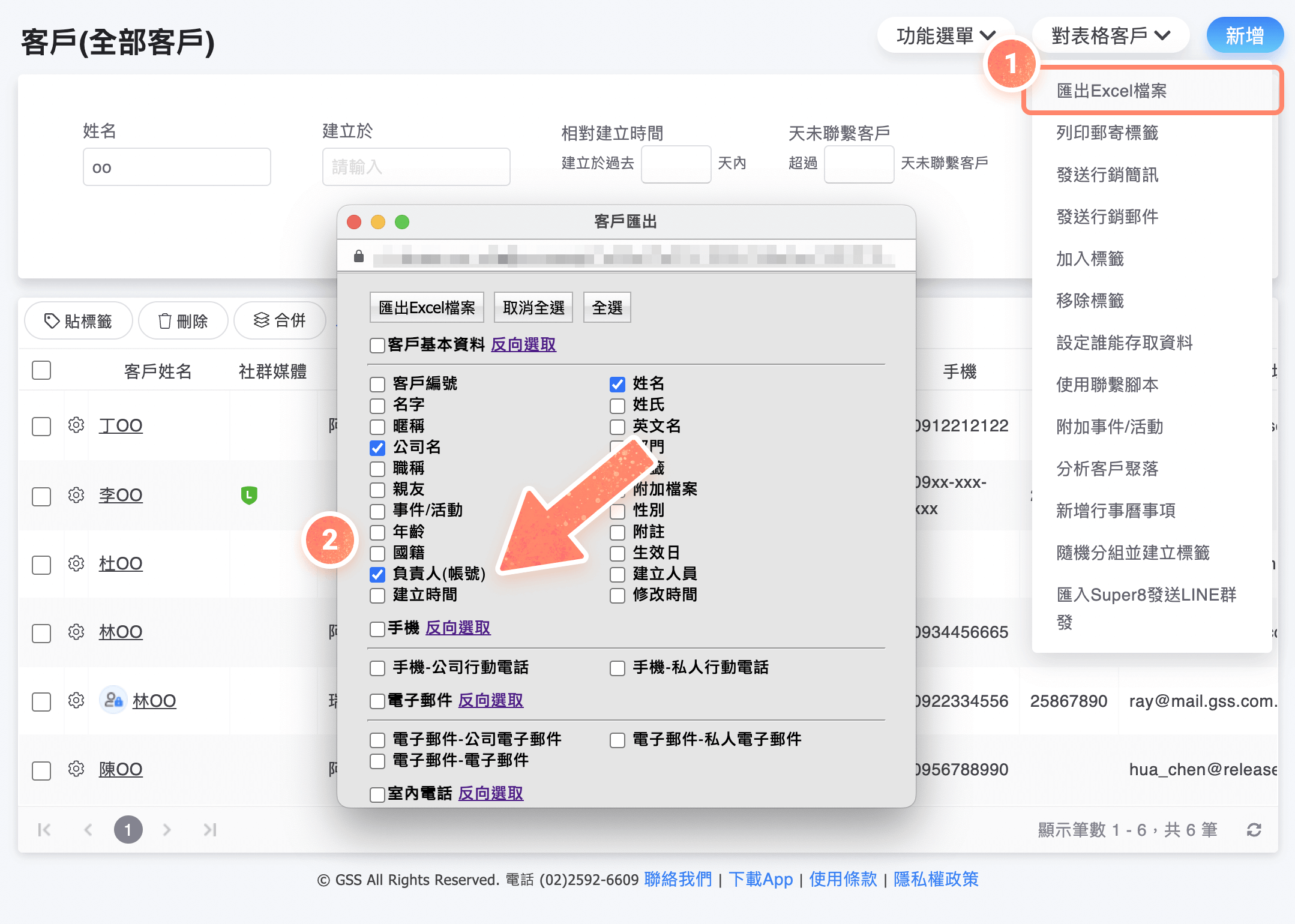1295x924 pixels.
Task: Click 匯出Excel檔案 button in export window
Action: click(427, 308)
